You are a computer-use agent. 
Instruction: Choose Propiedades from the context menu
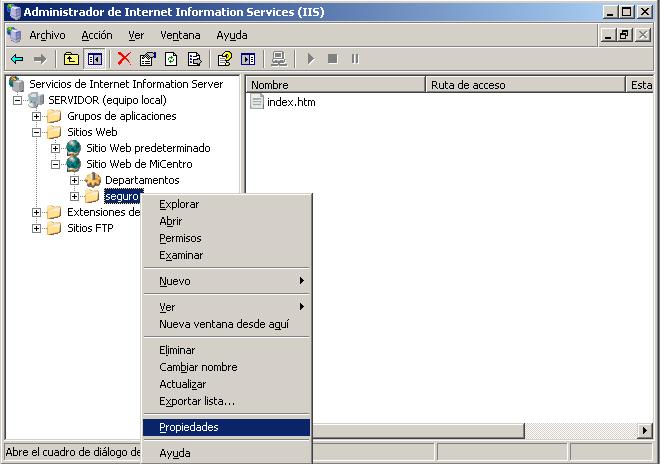pyautogui.click(x=189, y=427)
